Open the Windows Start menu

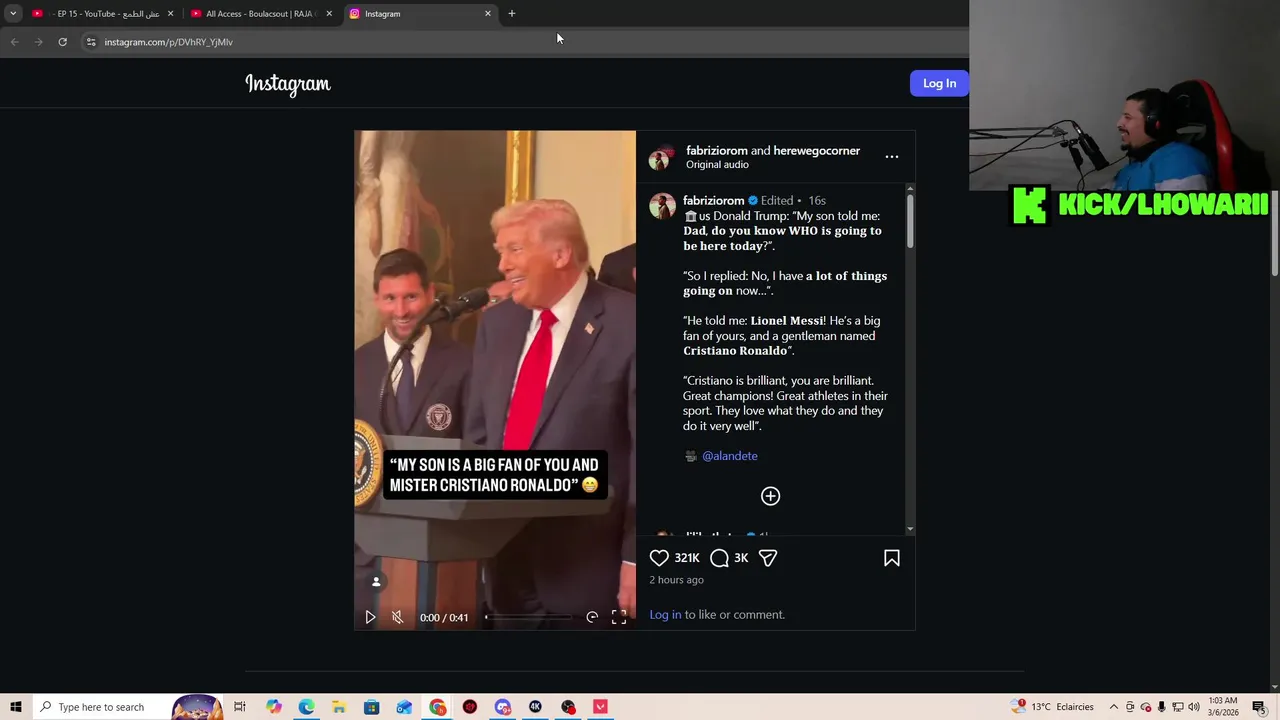click(16, 707)
